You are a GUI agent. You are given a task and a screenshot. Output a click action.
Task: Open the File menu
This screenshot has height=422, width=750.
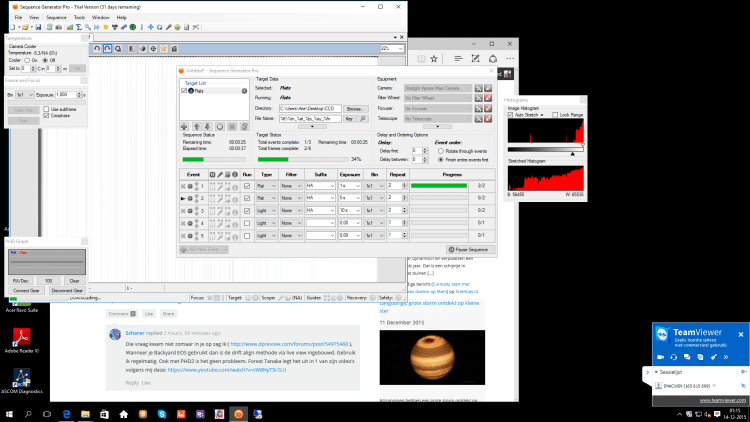(18, 17)
